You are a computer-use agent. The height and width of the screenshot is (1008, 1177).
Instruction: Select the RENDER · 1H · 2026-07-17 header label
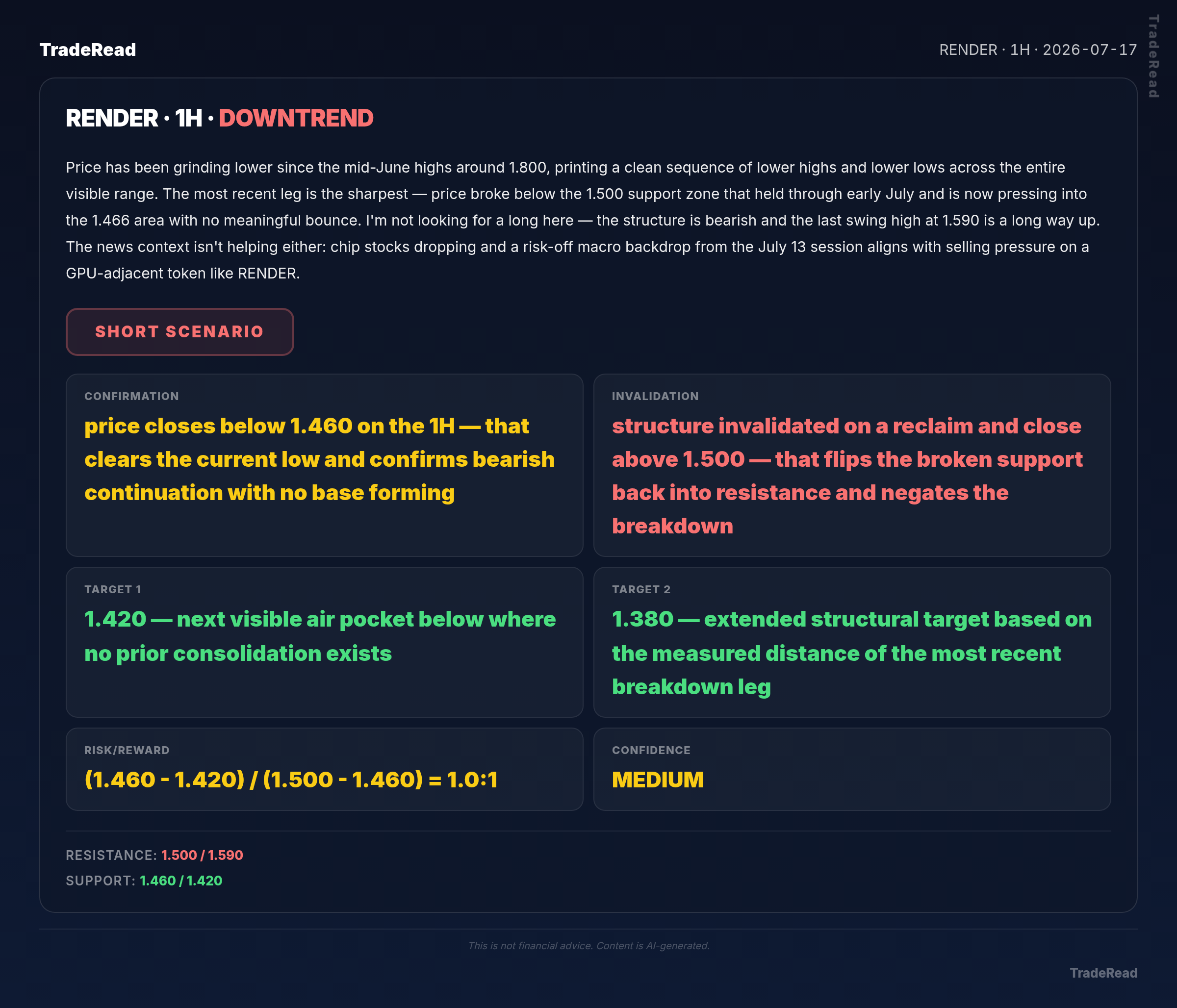pos(1038,50)
